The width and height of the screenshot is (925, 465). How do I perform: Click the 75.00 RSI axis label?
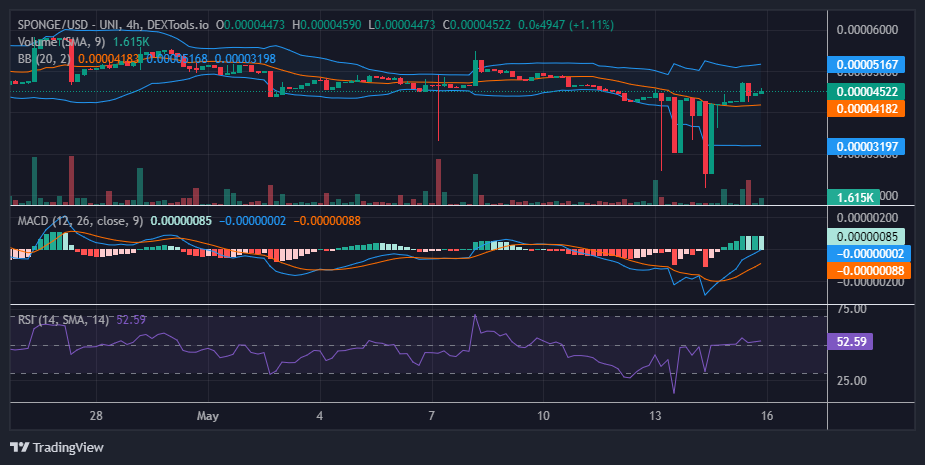(x=852, y=309)
